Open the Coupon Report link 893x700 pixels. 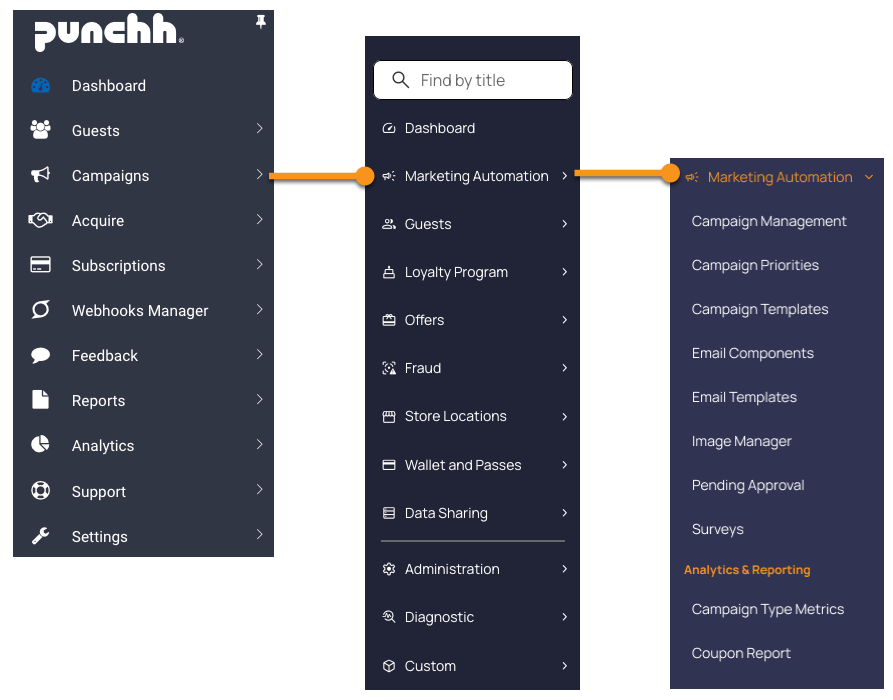[x=741, y=653]
